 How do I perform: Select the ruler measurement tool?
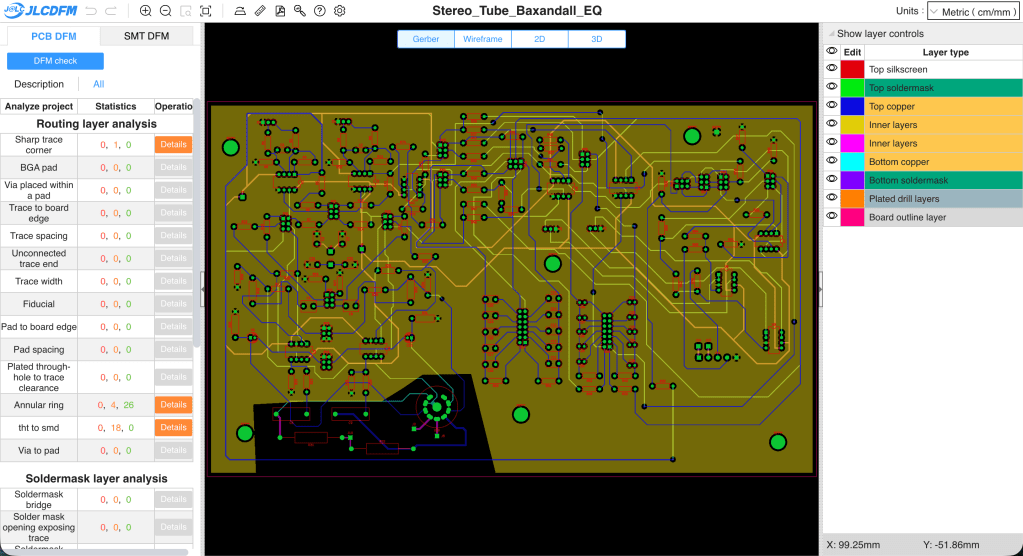(x=260, y=11)
